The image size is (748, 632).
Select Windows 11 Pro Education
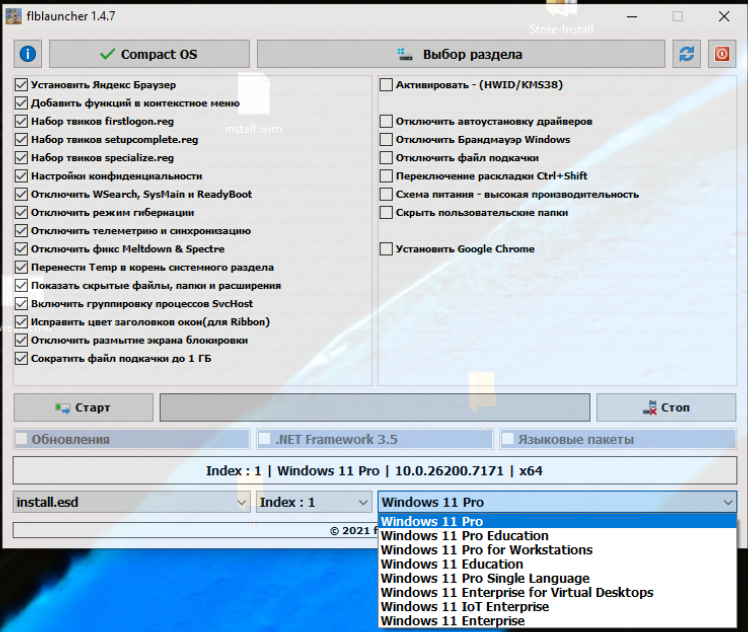[x=557, y=536]
